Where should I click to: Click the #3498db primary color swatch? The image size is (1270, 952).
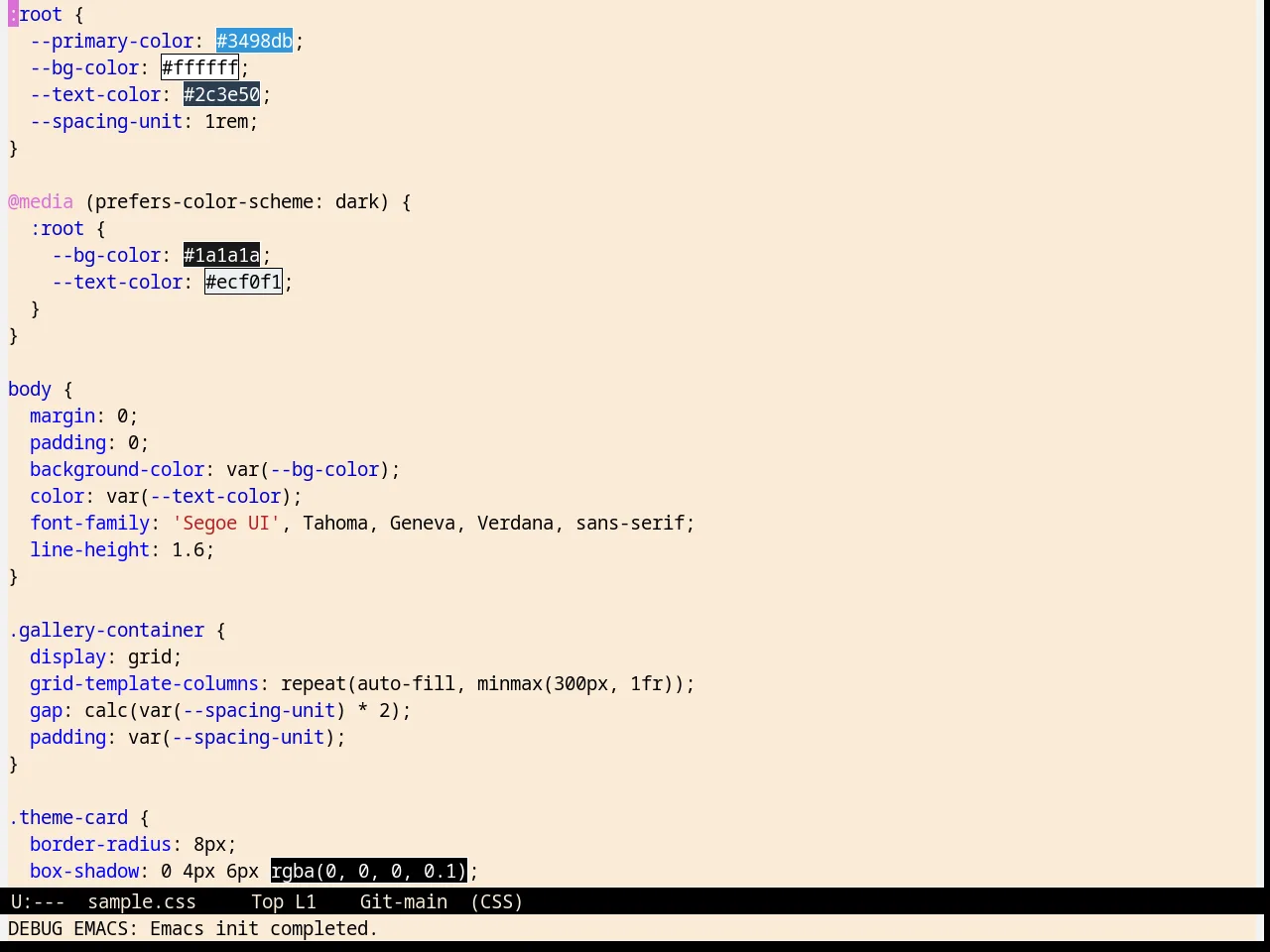[x=254, y=41]
